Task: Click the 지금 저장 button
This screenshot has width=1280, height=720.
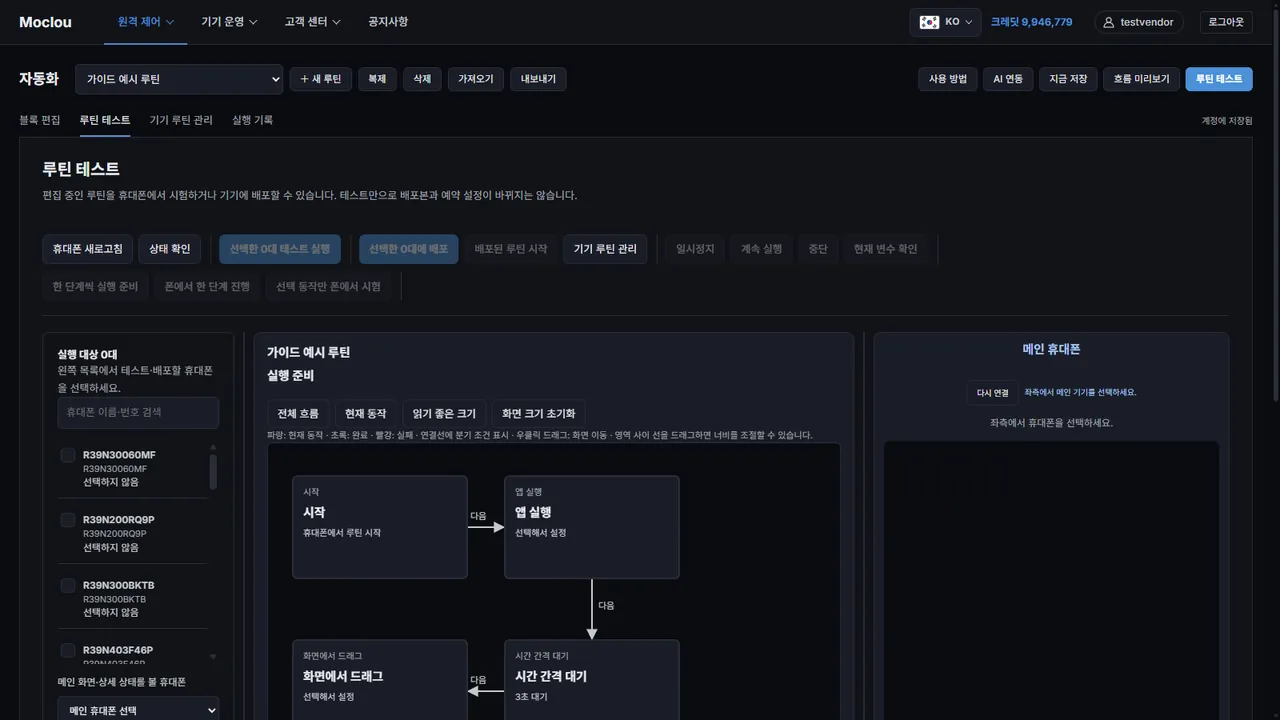Action: point(1068,79)
